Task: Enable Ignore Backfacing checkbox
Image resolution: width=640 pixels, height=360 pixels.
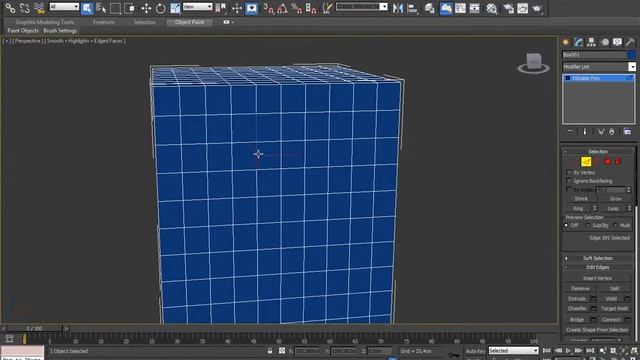Action: pyautogui.click(x=569, y=180)
